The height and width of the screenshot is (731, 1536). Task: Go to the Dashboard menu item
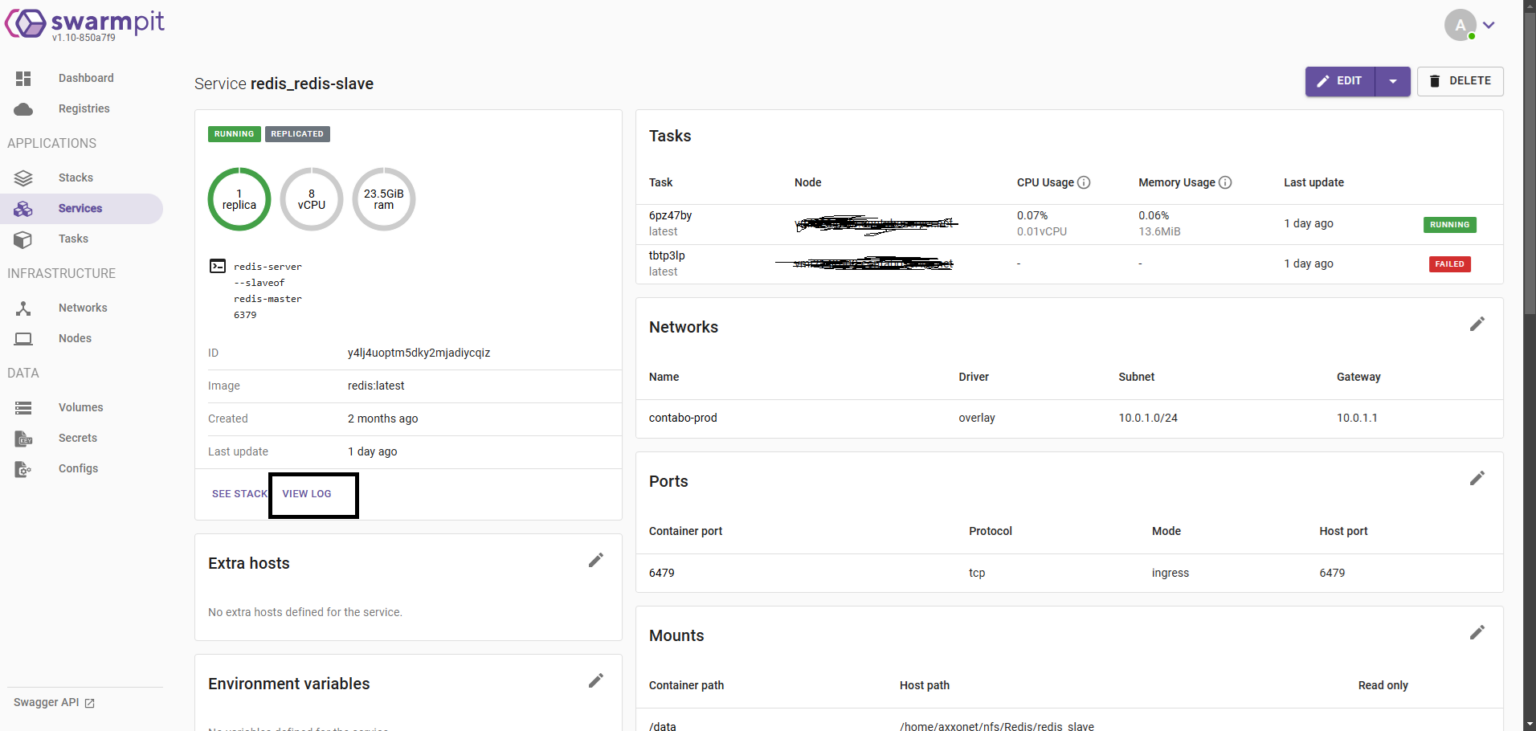86,77
